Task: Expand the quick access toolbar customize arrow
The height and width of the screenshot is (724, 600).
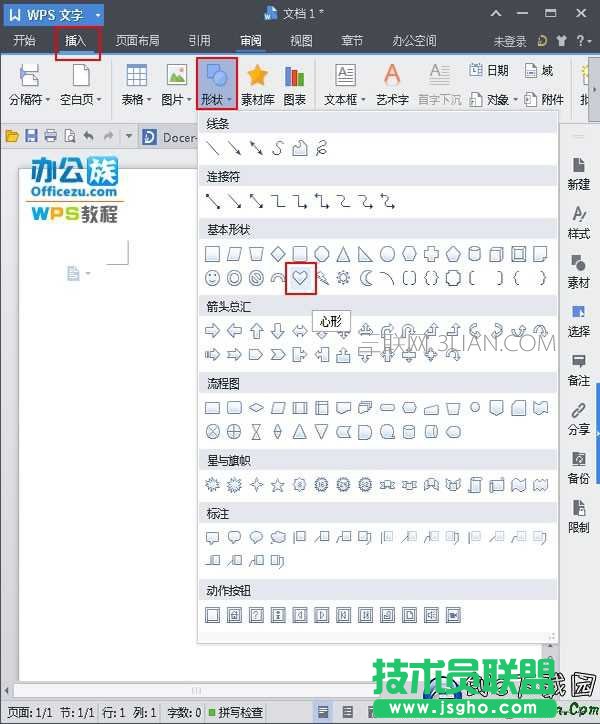Action: [x=128, y=136]
